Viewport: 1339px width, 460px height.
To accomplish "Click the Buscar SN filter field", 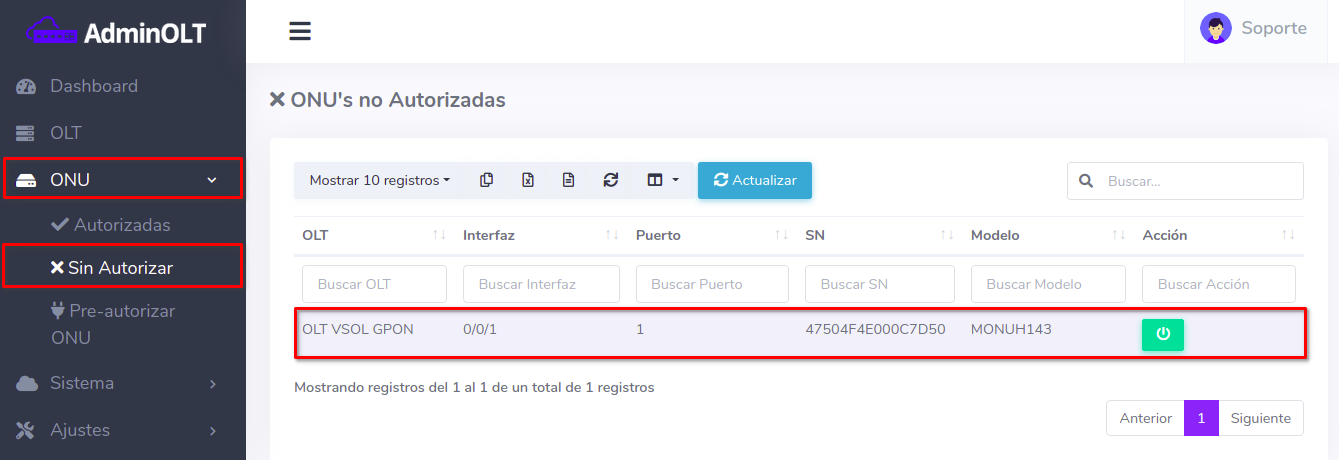I will pos(877,284).
